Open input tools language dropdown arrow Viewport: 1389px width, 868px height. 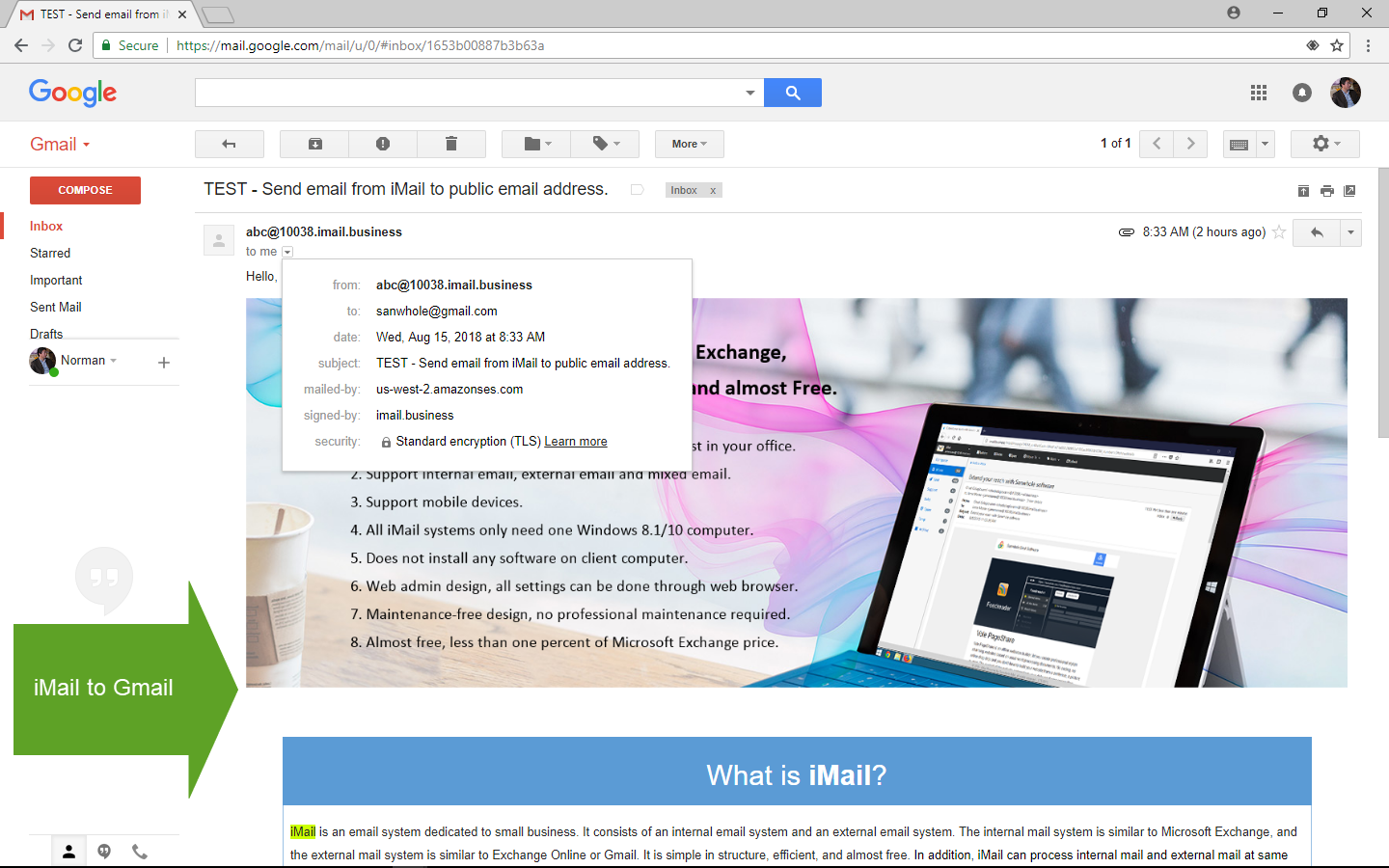[1265, 144]
